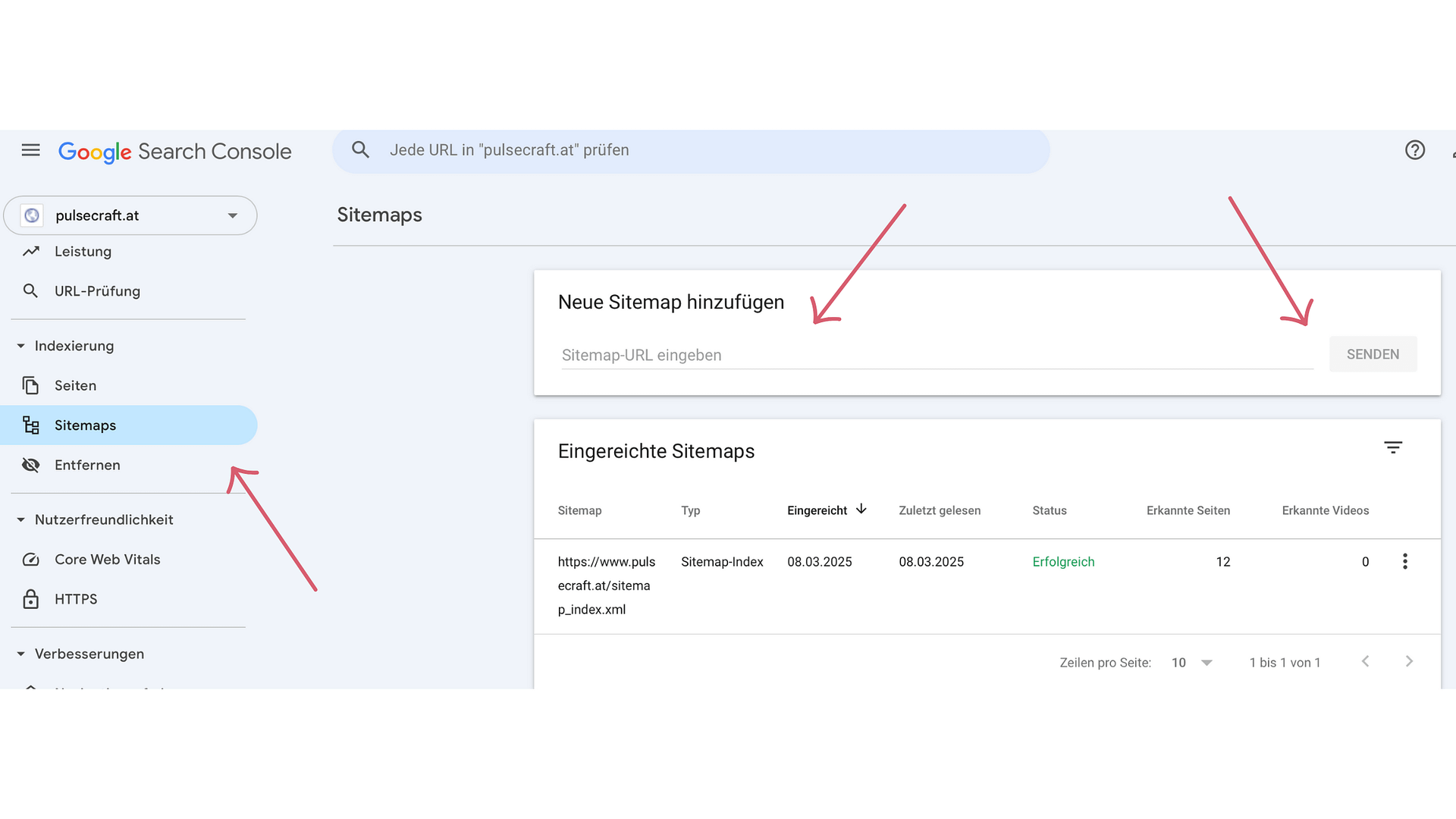The height and width of the screenshot is (819, 1456).
Task: Click the sort arrow next to Eingereicht
Action: point(861,510)
